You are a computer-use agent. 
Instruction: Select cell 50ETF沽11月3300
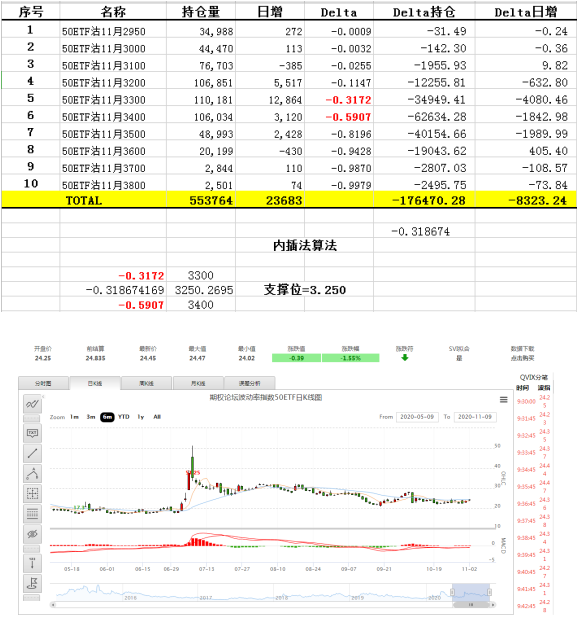[113, 100]
